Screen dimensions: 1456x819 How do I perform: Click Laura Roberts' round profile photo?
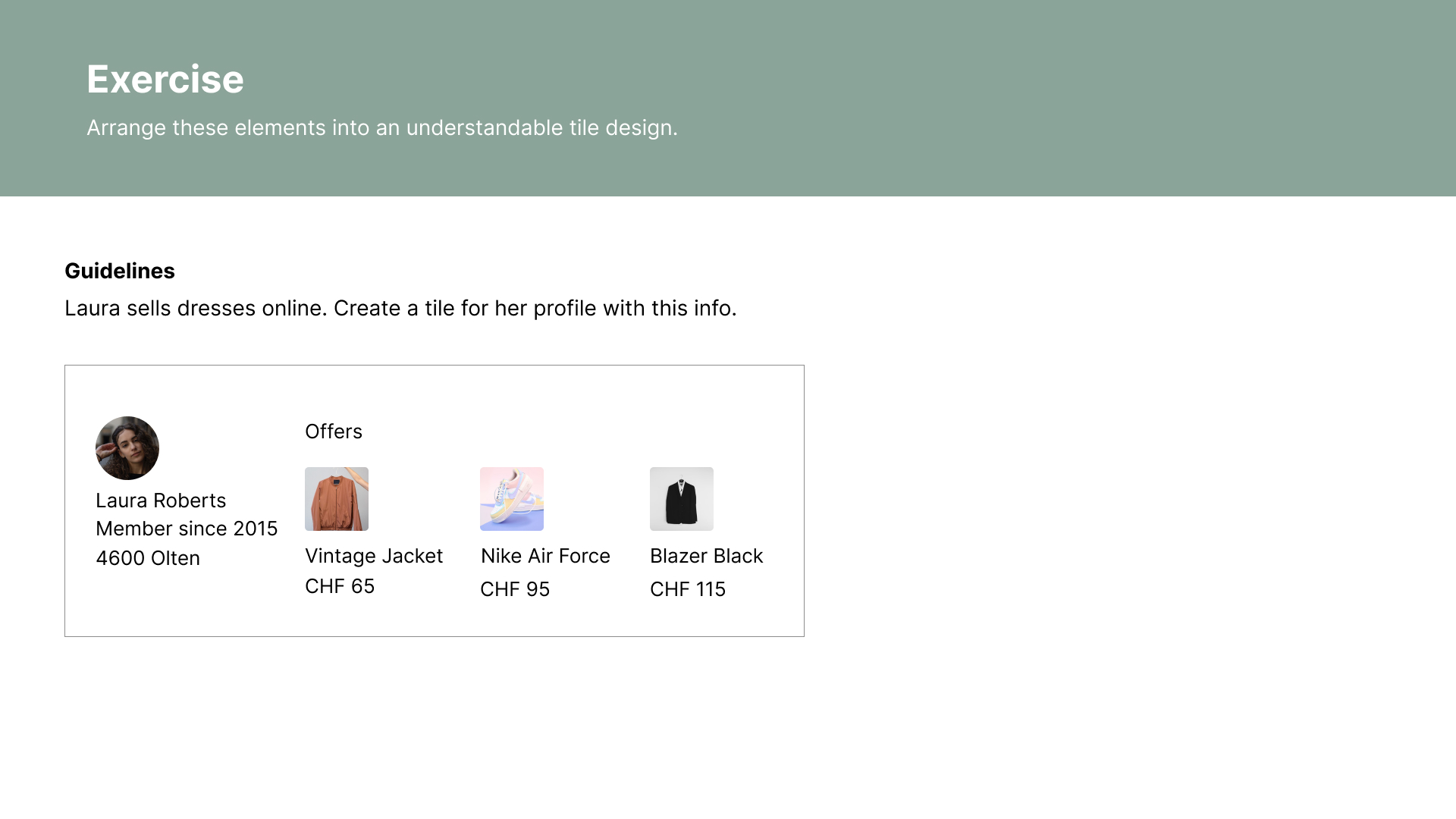[x=127, y=448]
